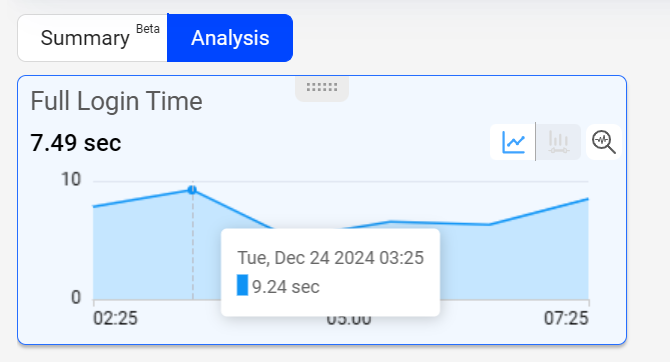Click the blue swatch in the tooltip

pyautogui.click(x=242, y=285)
